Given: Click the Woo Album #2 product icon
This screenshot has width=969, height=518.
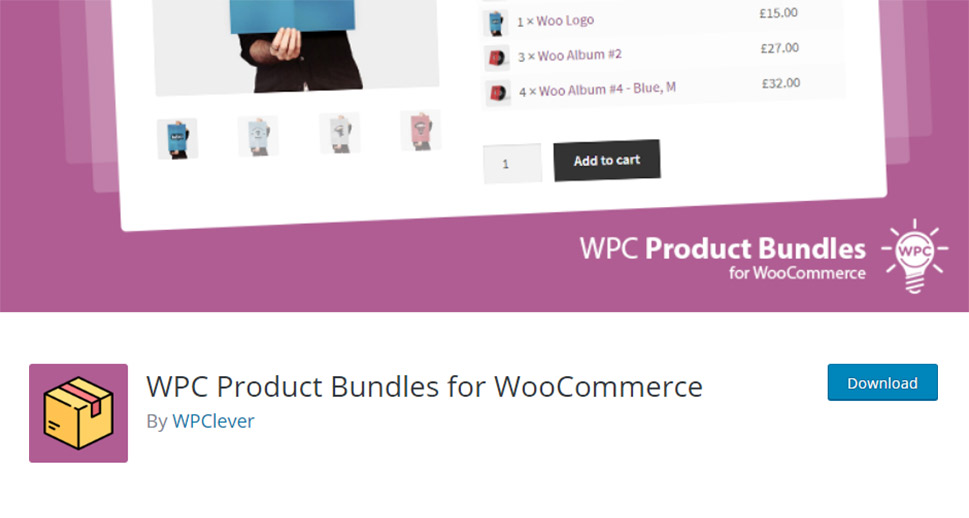Looking at the screenshot, I should click(x=497, y=58).
